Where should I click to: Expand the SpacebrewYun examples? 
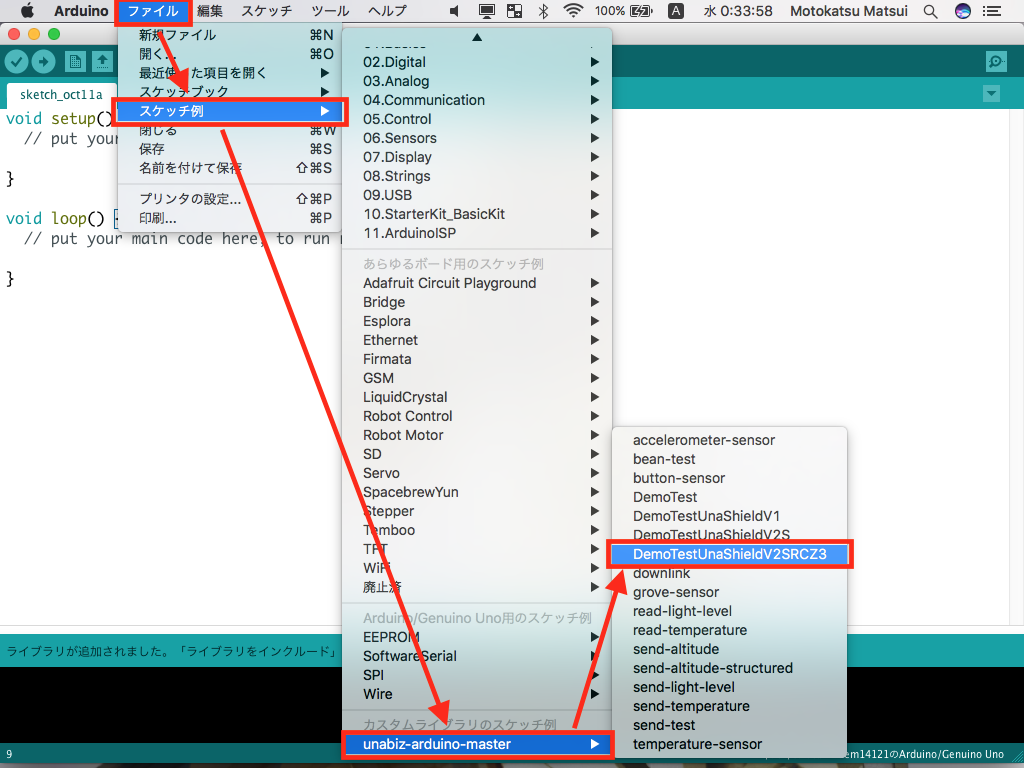tap(477, 491)
